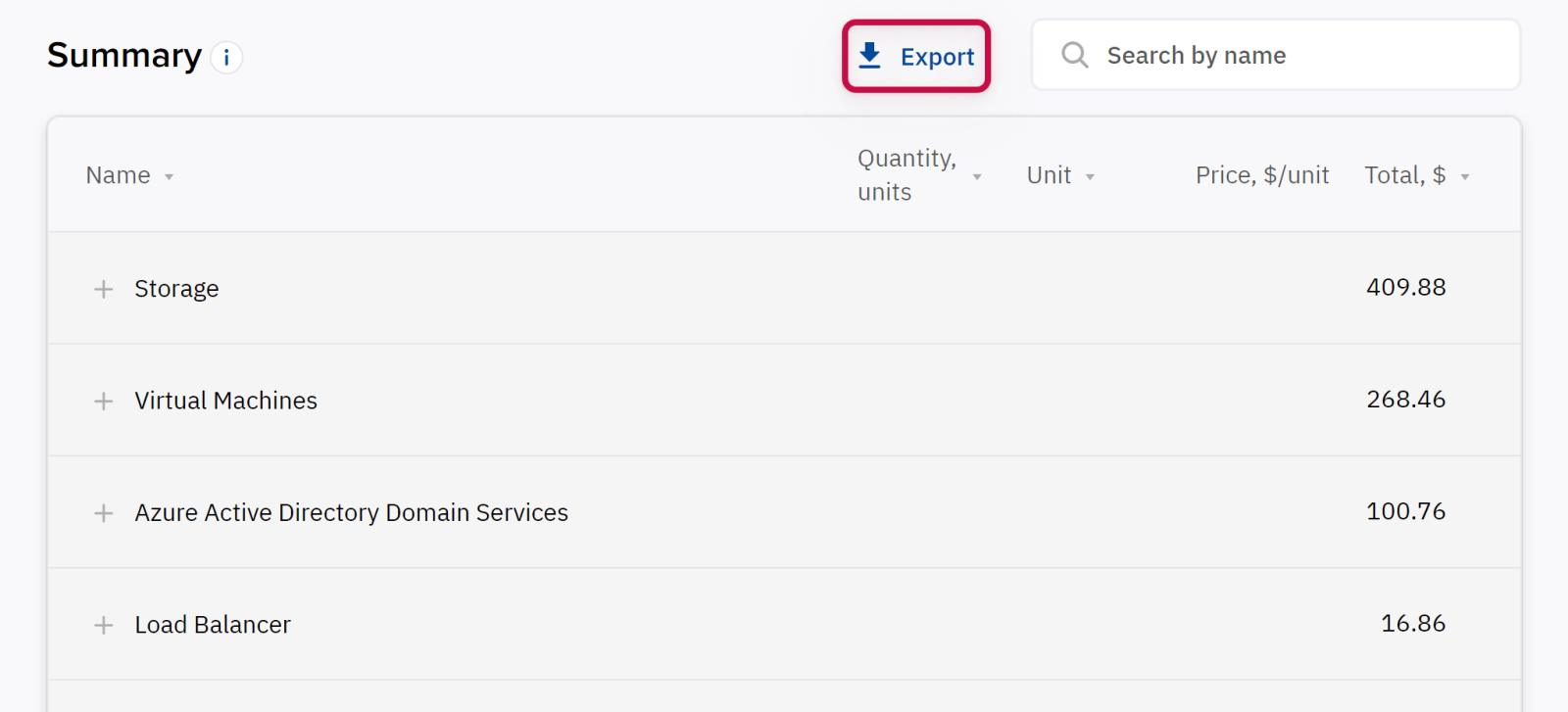Click the Export download icon
1568x712 pixels.
[x=869, y=56]
